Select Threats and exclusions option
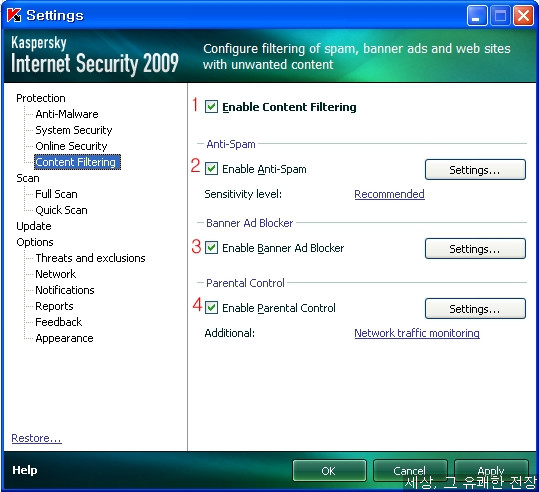Viewport: 539px width, 492px height. pyautogui.click(x=90, y=258)
